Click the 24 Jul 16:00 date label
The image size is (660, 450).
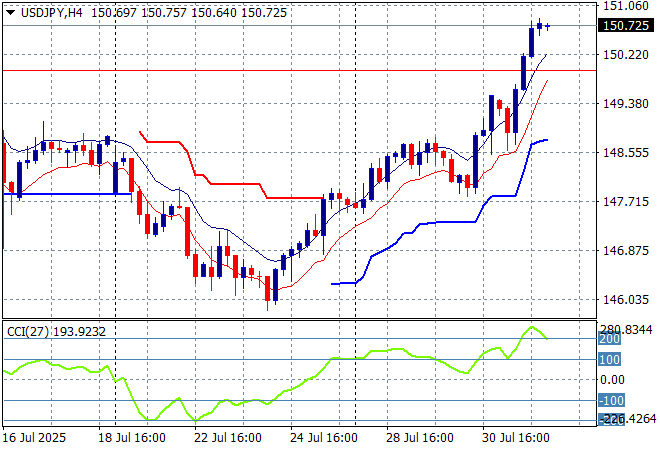pyautogui.click(x=324, y=438)
